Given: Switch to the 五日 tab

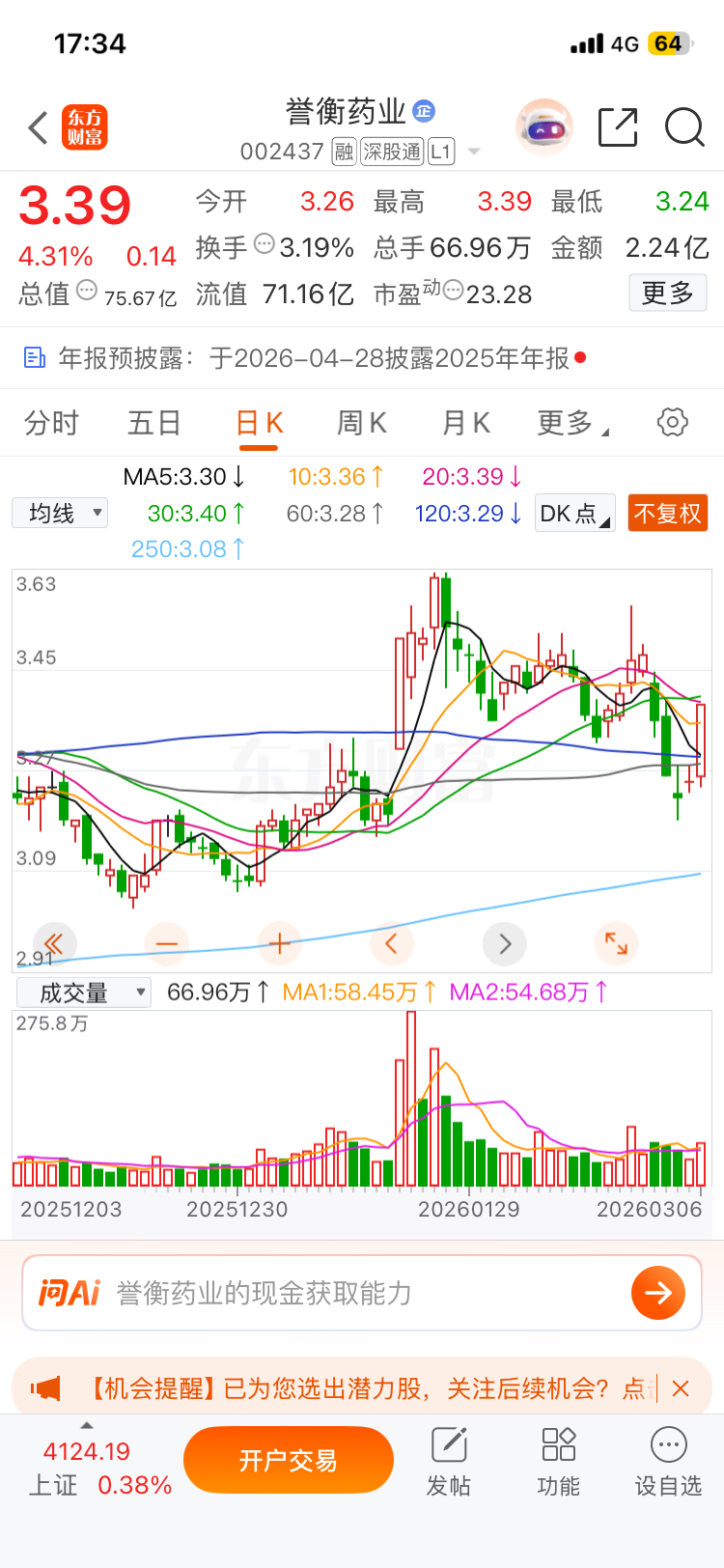Looking at the screenshot, I should click(154, 423).
